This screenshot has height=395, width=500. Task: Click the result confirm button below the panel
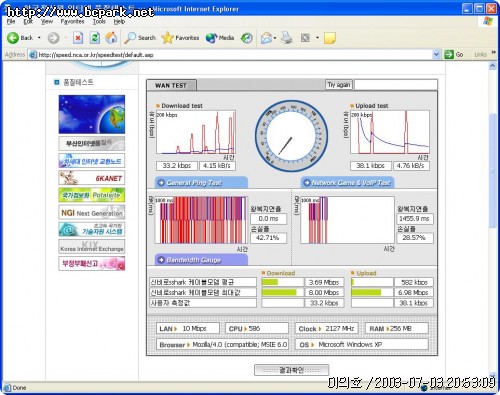(291, 370)
